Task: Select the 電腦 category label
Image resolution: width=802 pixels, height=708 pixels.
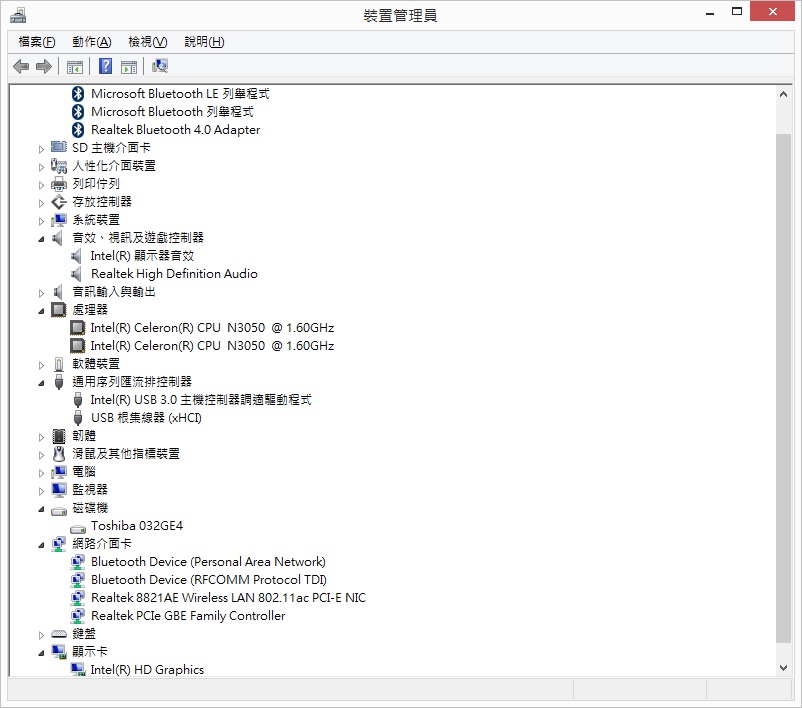Action: pyautogui.click(x=84, y=472)
